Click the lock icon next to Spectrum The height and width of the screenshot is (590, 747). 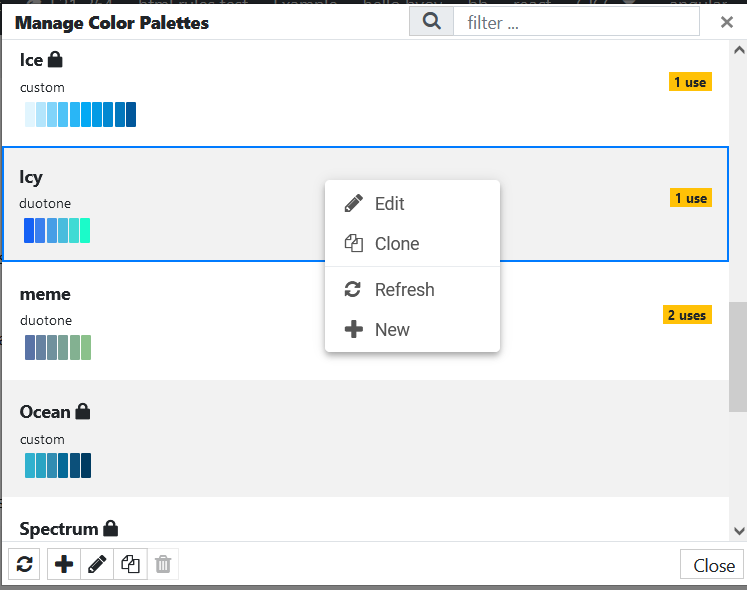pos(111,528)
